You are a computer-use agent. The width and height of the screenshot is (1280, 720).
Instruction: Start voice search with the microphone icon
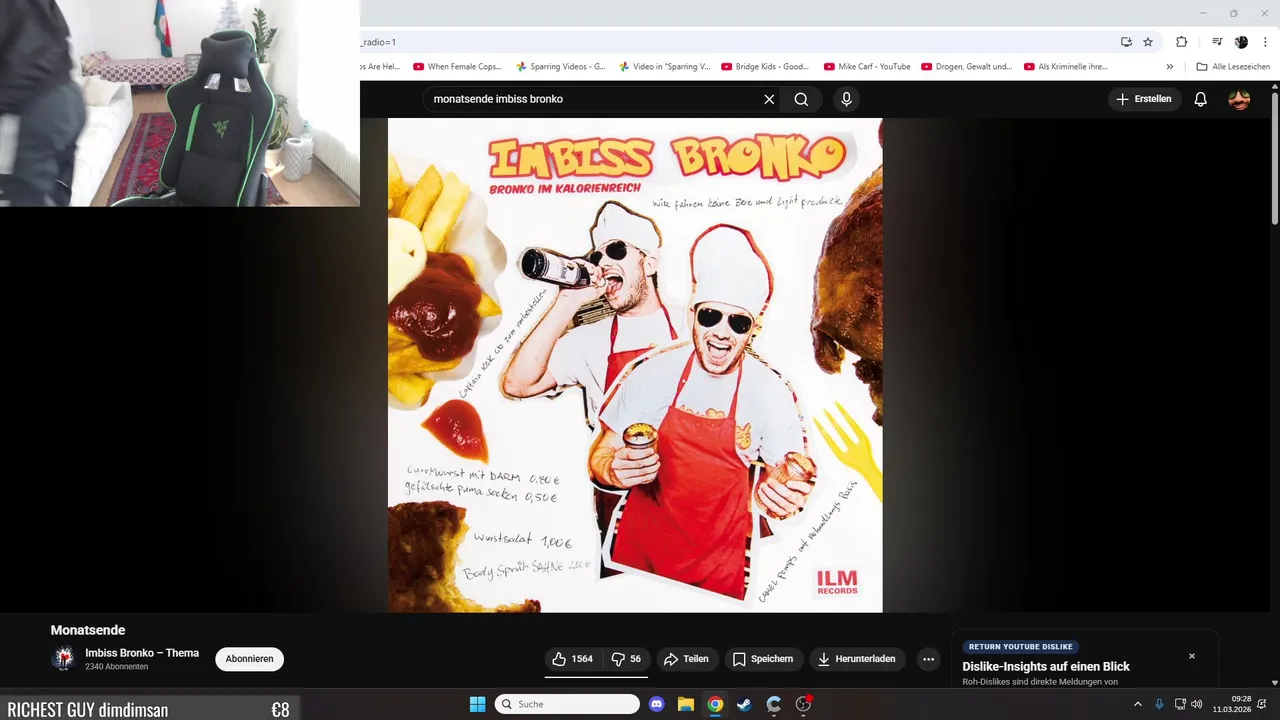(x=846, y=99)
